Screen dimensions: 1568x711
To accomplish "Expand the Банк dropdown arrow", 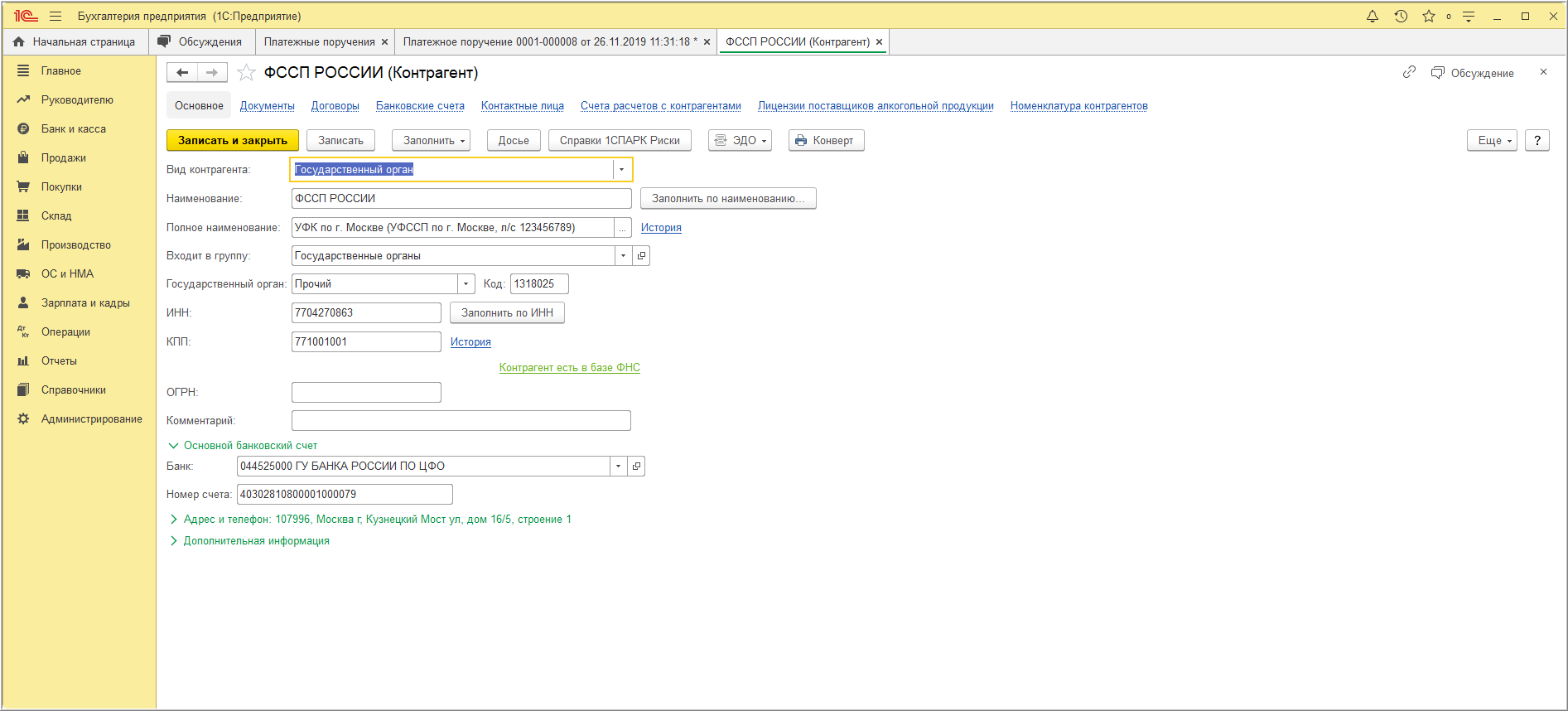I will [618, 467].
